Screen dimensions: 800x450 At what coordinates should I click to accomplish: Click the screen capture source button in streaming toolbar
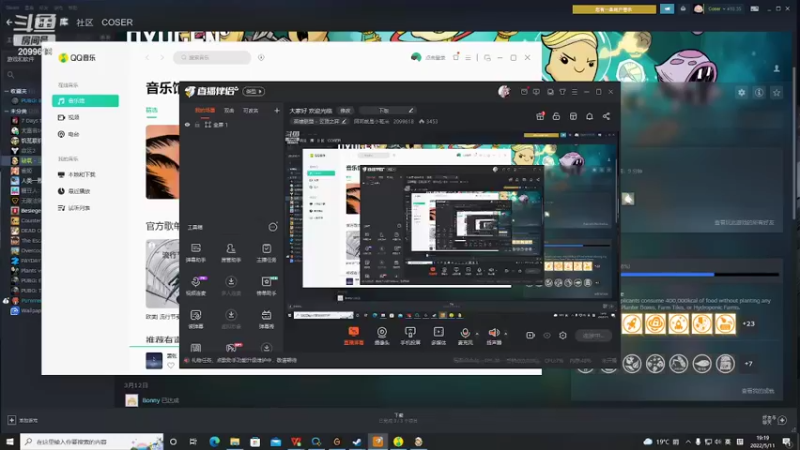(353, 336)
